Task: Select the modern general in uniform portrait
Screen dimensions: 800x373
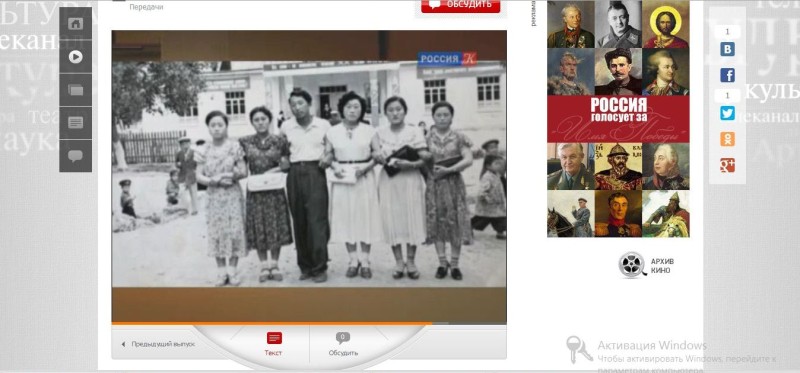Action: point(571,166)
